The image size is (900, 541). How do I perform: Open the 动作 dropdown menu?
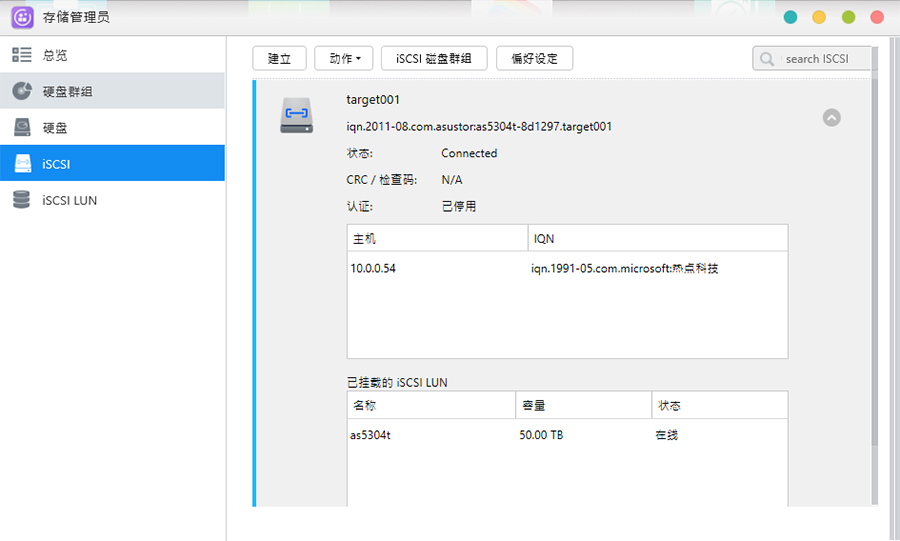[x=344, y=59]
